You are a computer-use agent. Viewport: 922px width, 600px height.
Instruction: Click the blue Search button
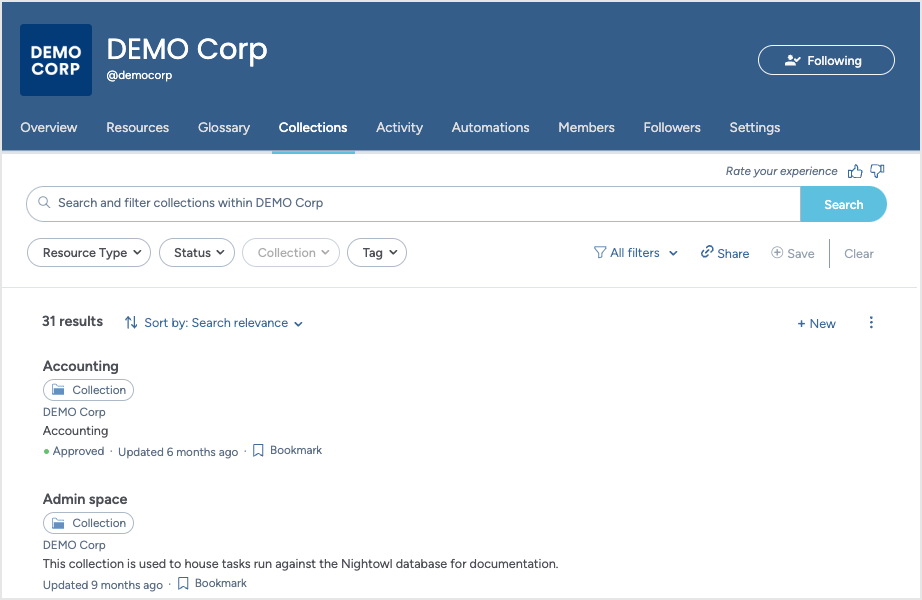click(843, 204)
